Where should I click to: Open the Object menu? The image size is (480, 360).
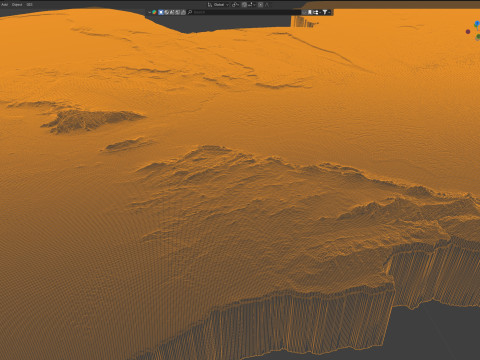tap(17, 5)
